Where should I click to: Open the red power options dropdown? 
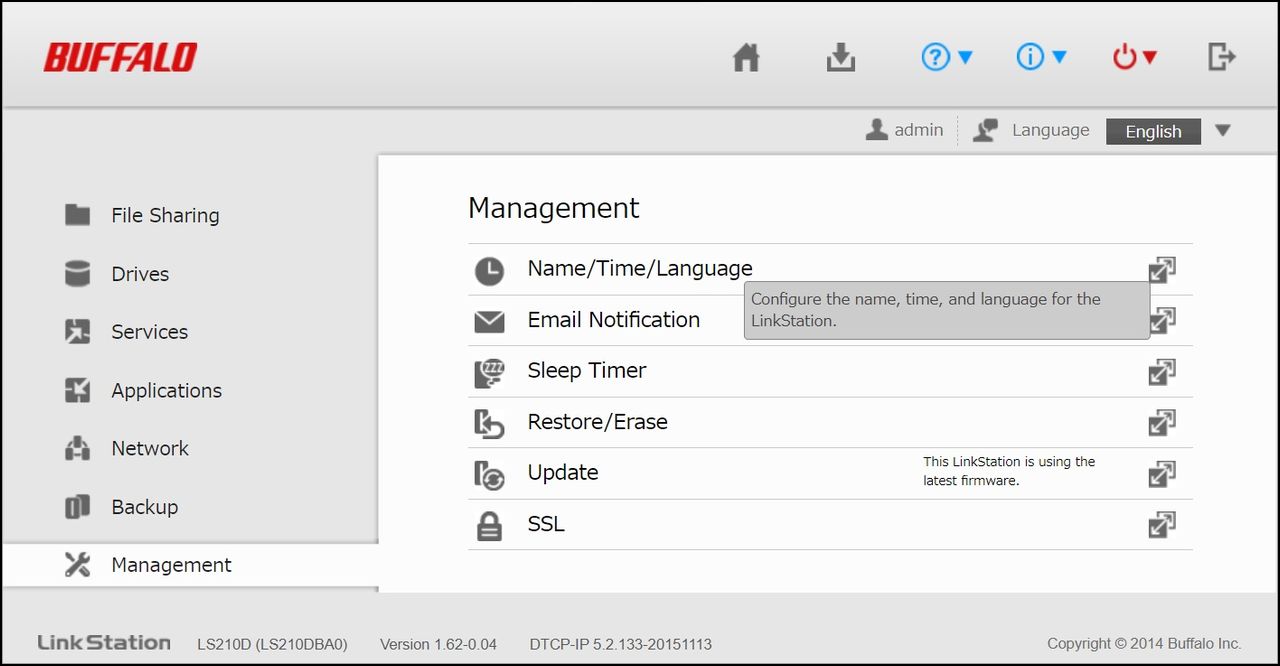point(1135,58)
